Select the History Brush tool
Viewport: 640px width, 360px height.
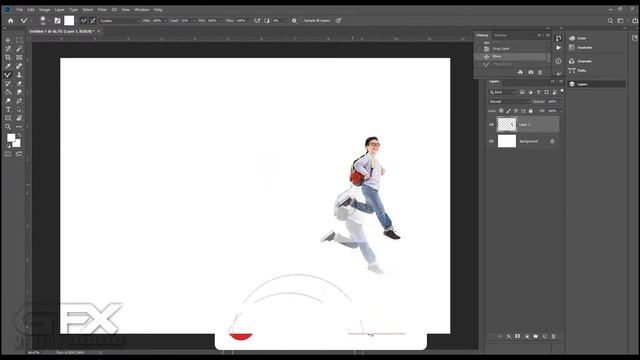click(8, 84)
